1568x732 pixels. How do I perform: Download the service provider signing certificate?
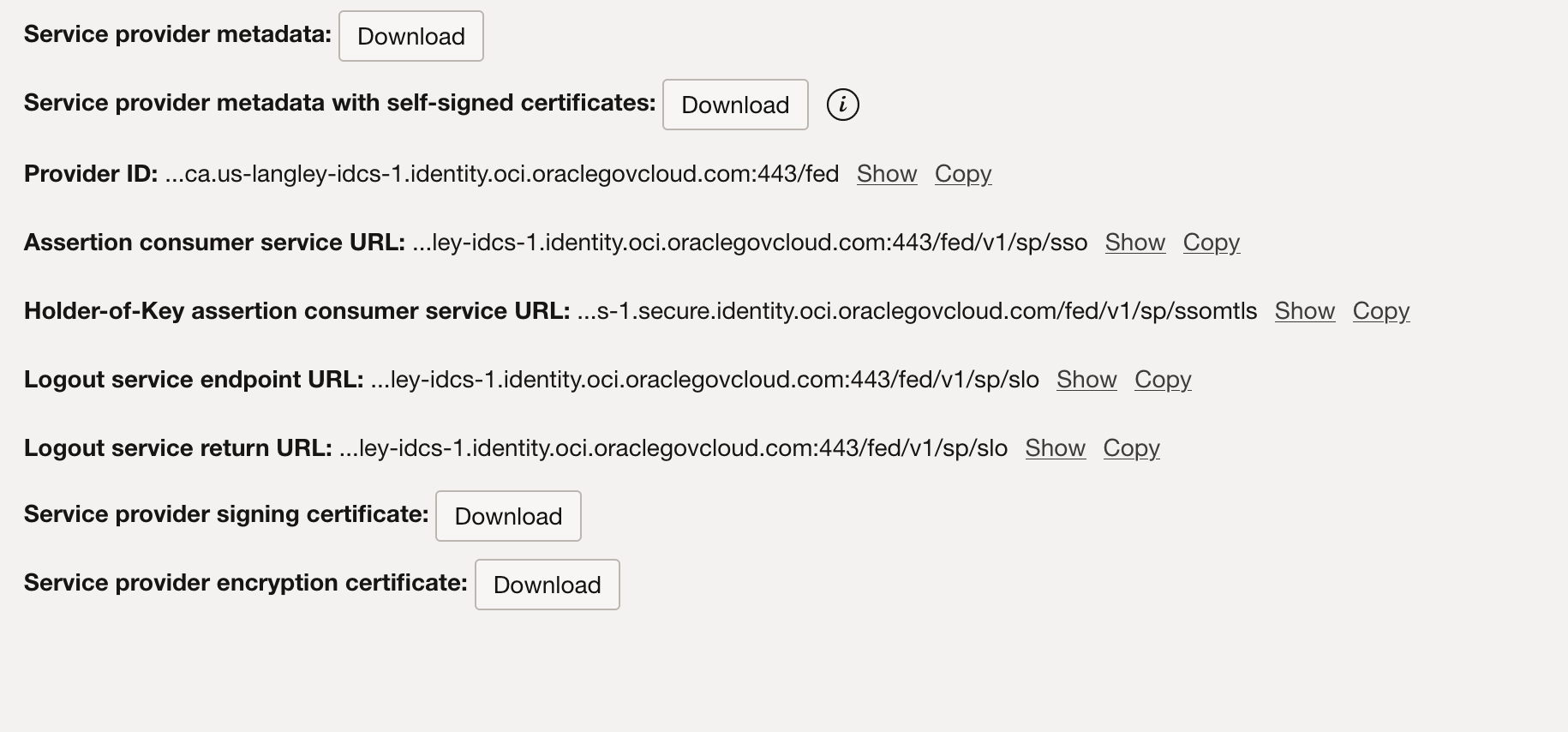point(508,516)
